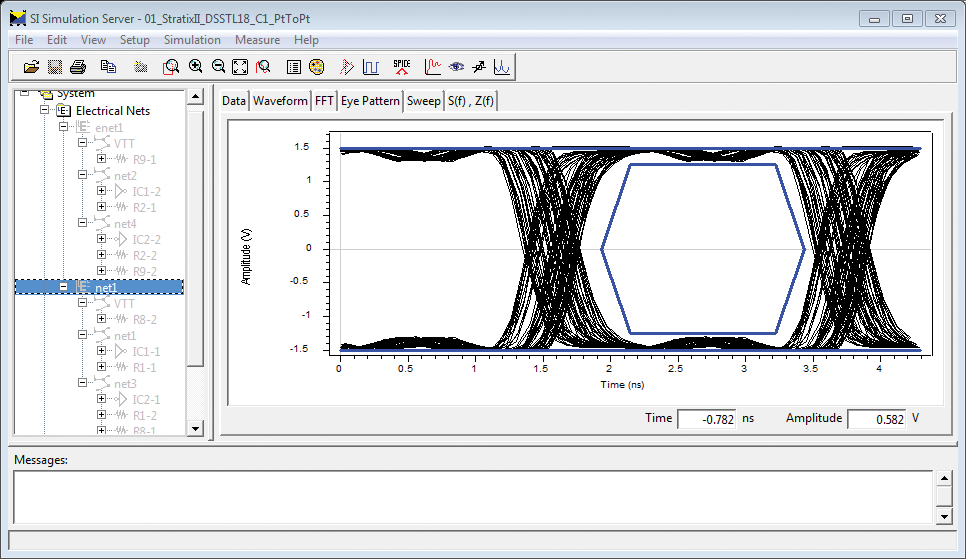Click the blue spectrum peaks icon
Image resolution: width=966 pixels, height=559 pixels.
tap(501, 67)
